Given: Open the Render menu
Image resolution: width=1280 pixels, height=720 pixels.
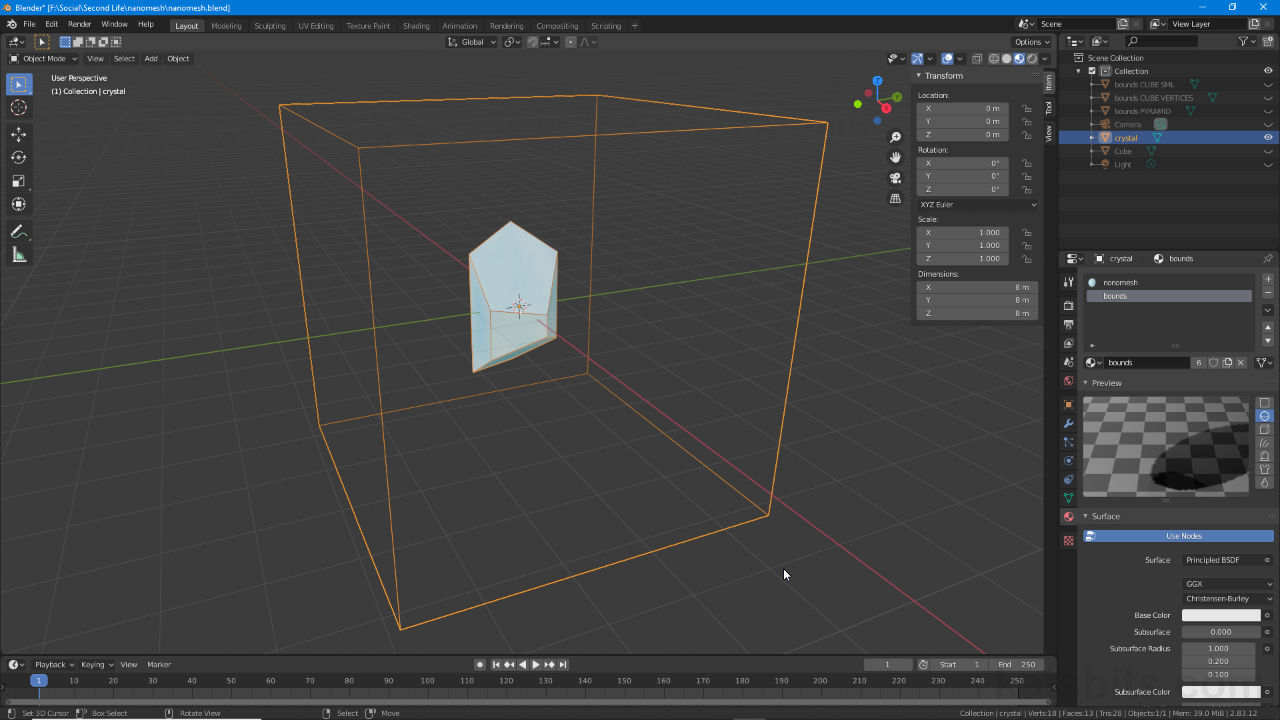Looking at the screenshot, I should pos(79,24).
